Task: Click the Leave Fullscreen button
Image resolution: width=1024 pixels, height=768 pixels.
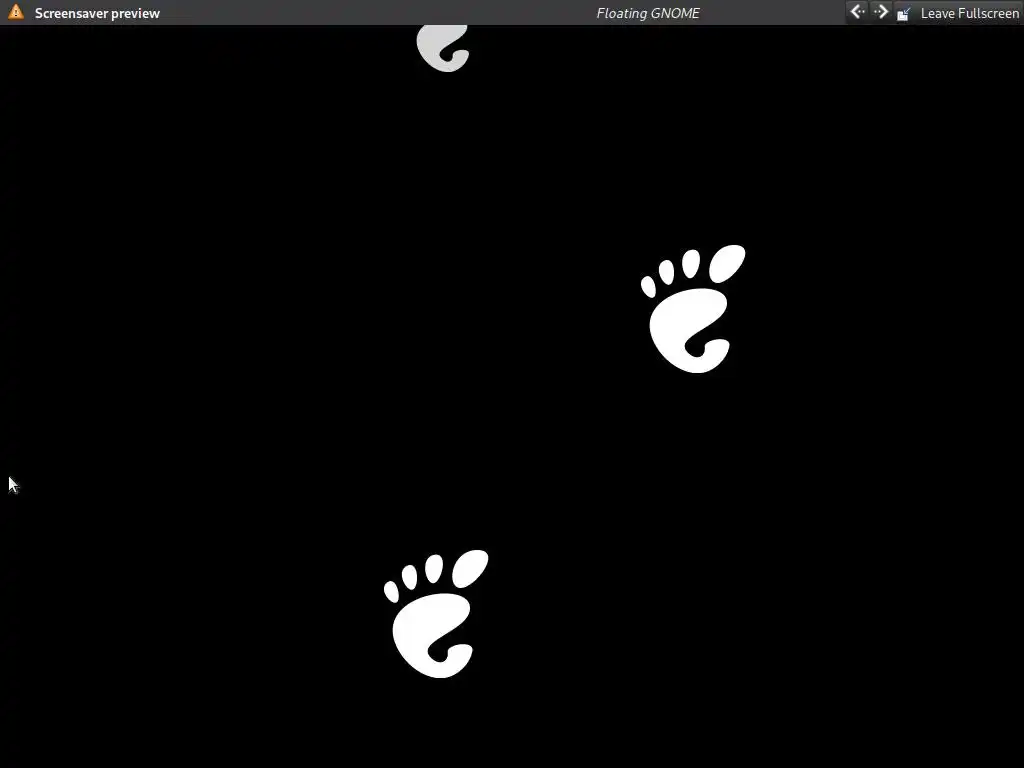Action: coord(958,13)
